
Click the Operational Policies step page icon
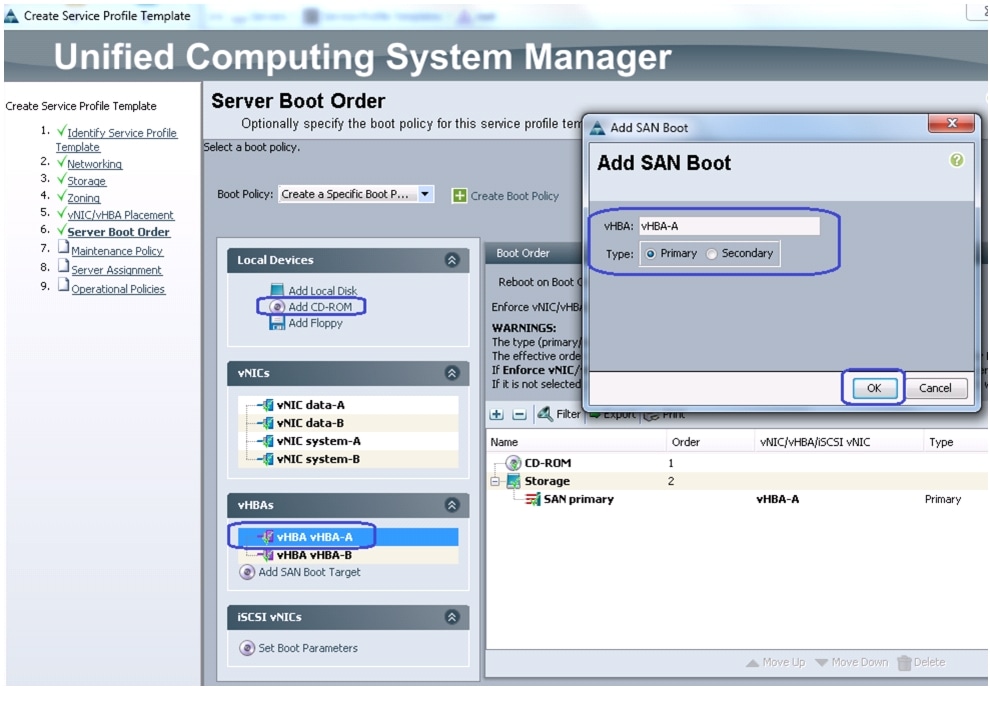tap(63, 285)
